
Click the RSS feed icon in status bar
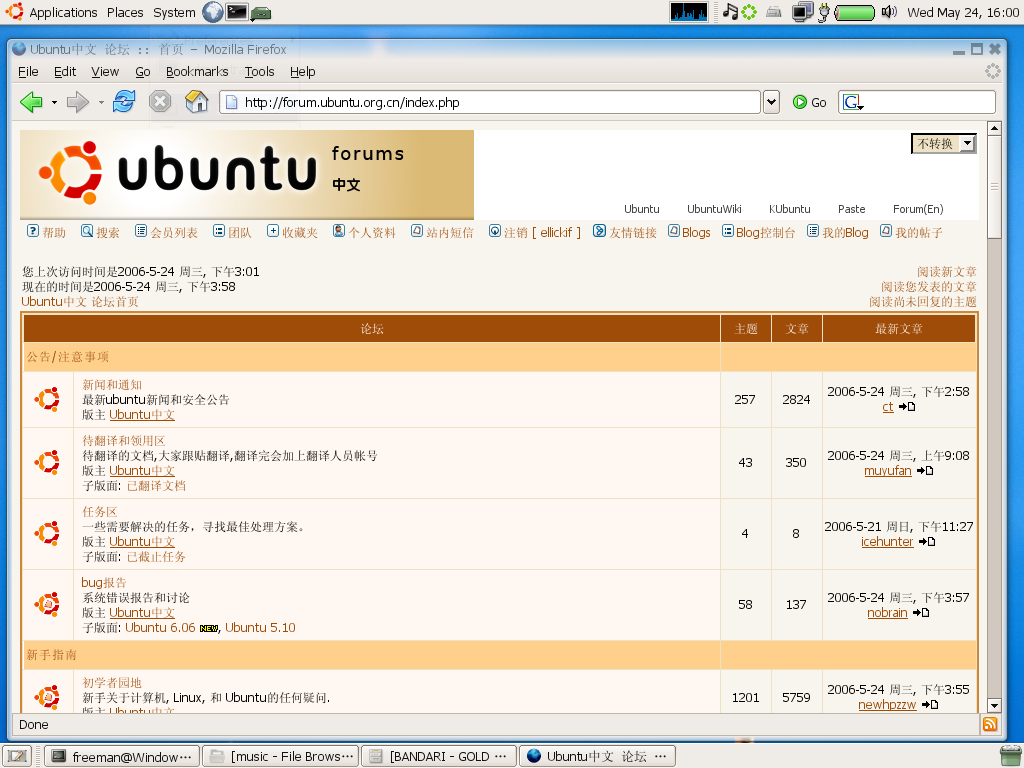pos(989,724)
